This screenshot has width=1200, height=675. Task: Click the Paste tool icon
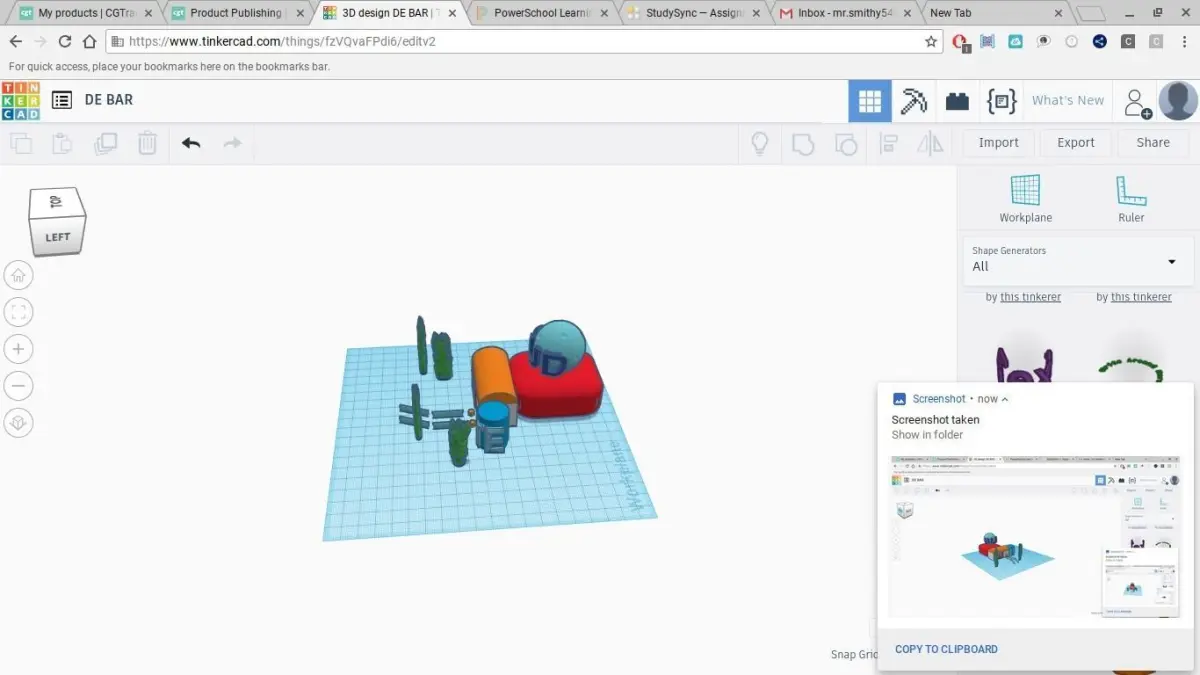tap(62, 143)
